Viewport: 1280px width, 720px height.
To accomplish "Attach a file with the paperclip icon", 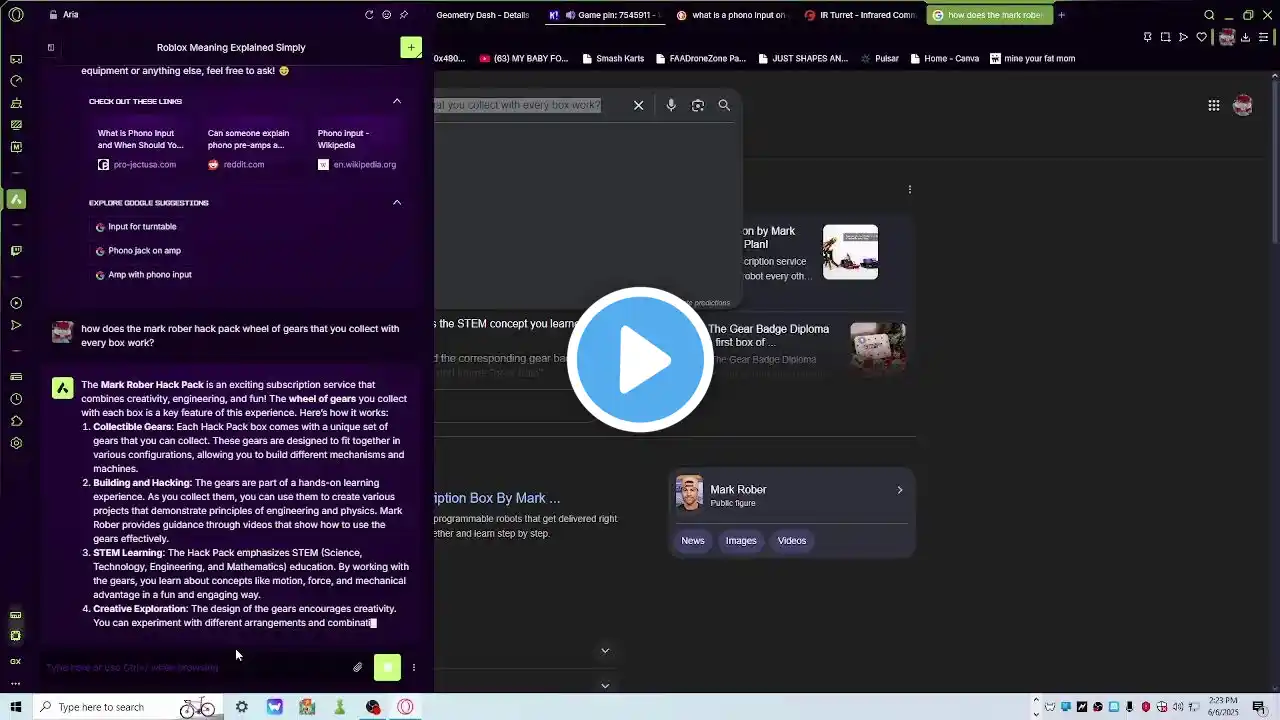I will click(x=358, y=667).
